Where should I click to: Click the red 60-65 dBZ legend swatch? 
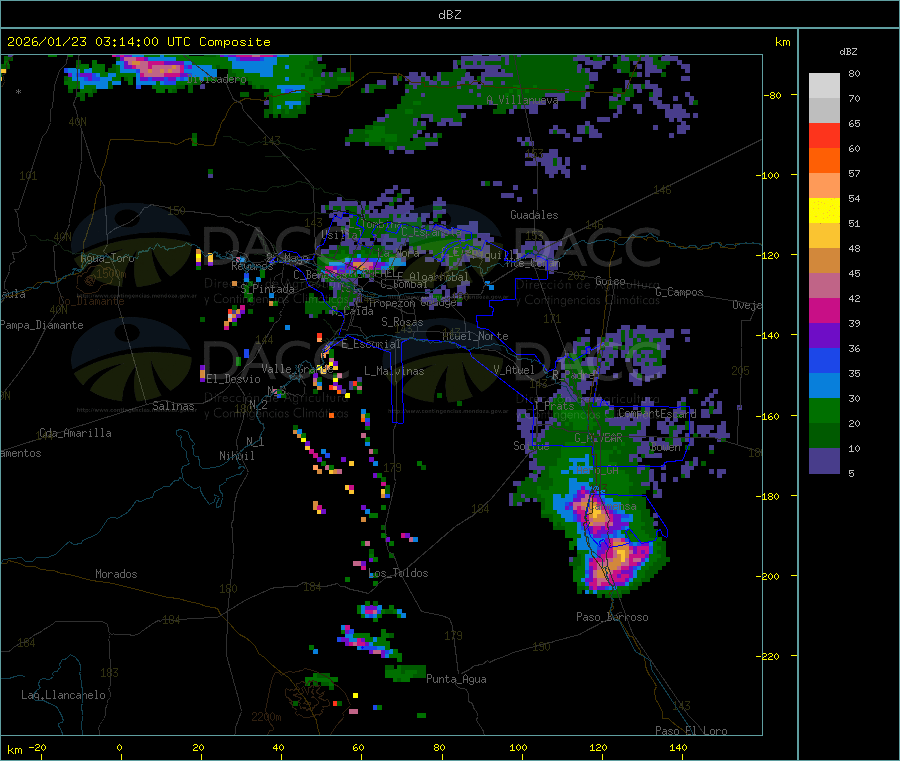pos(824,135)
